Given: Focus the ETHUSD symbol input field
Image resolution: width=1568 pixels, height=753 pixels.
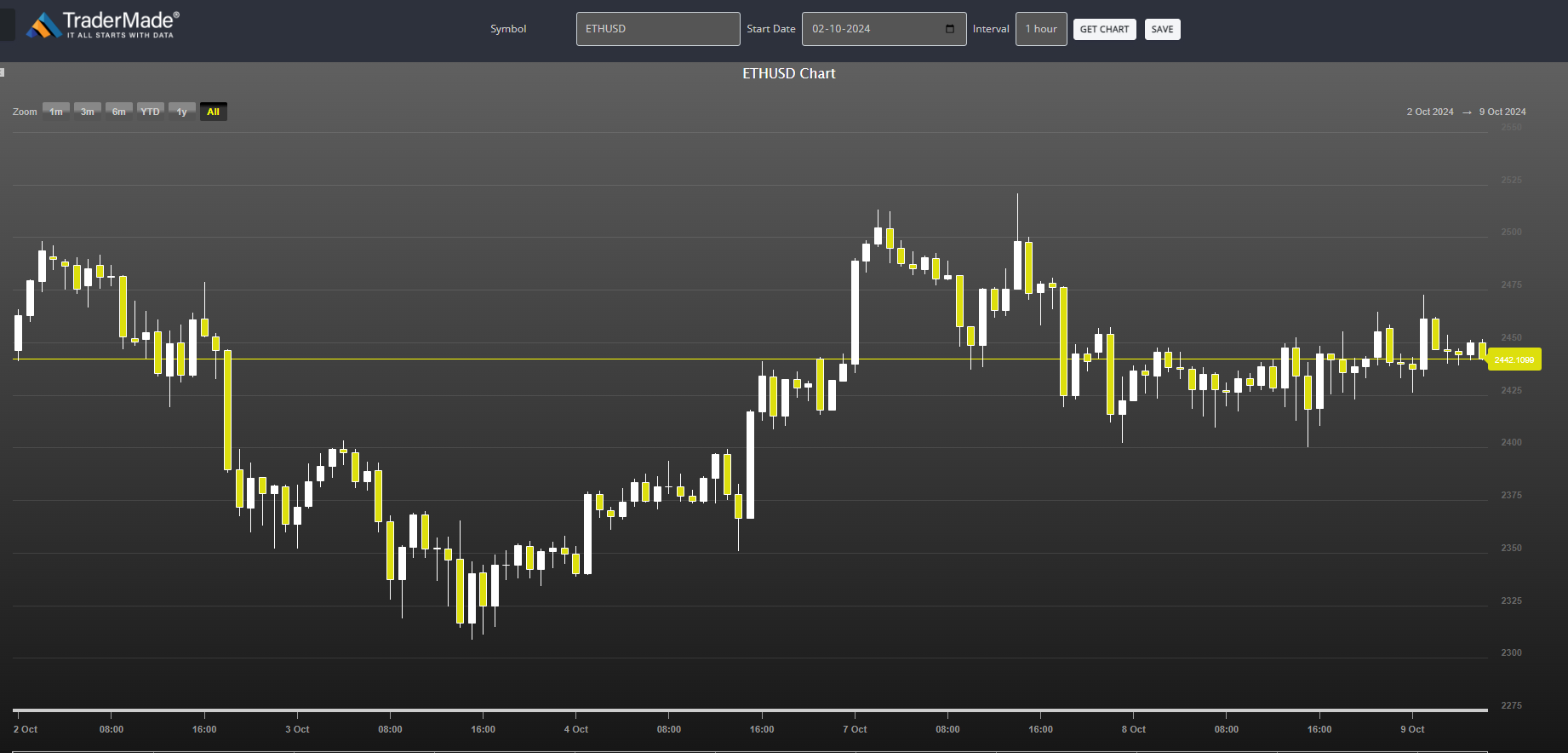Looking at the screenshot, I should click(658, 29).
